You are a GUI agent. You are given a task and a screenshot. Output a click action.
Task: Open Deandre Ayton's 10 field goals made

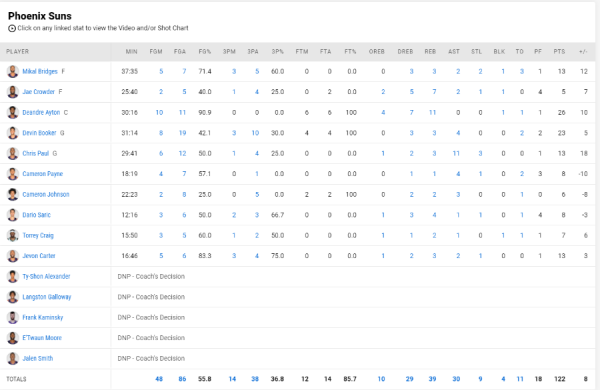[x=159, y=113]
